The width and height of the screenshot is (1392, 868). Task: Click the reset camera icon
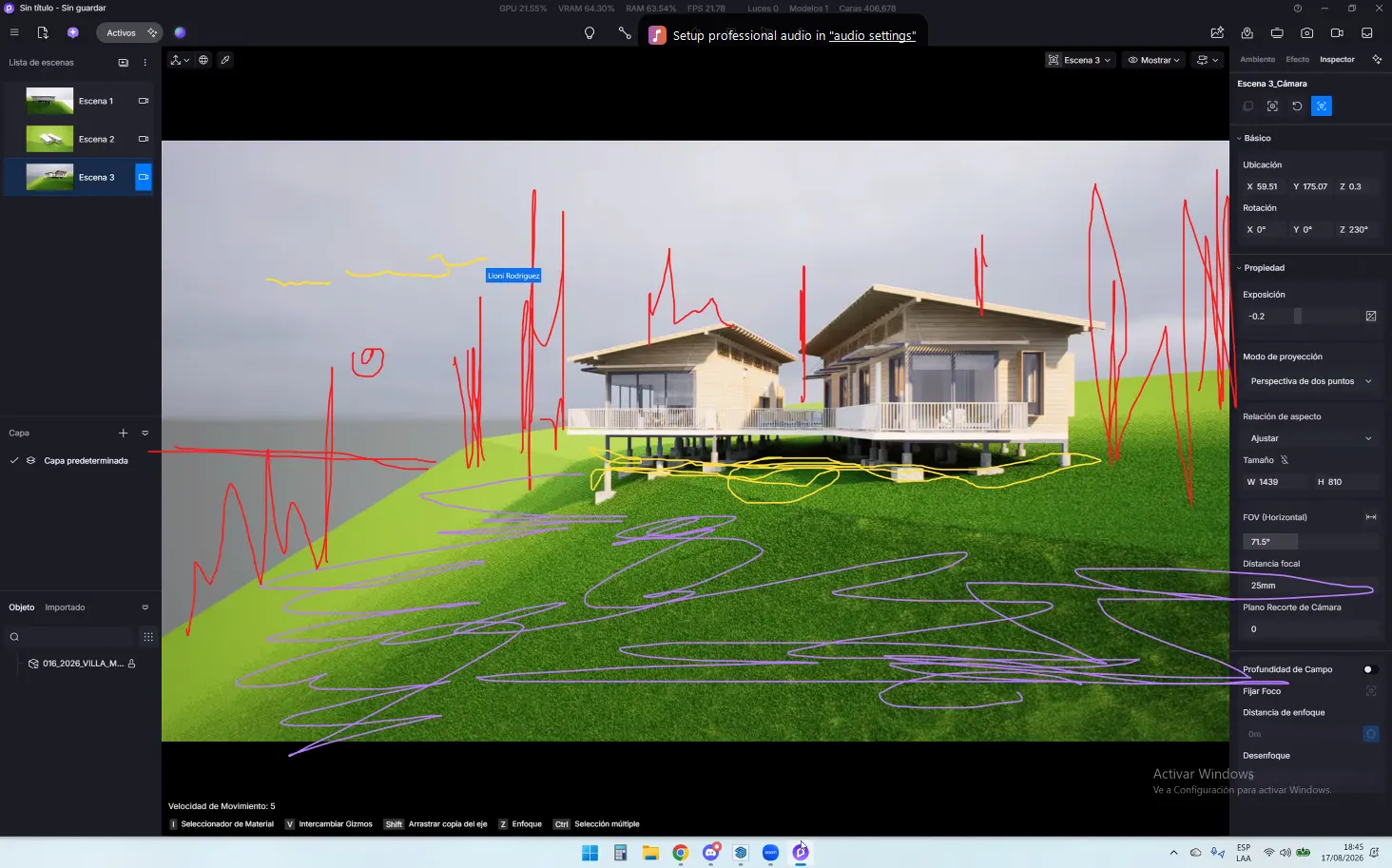click(x=1297, y=106)
